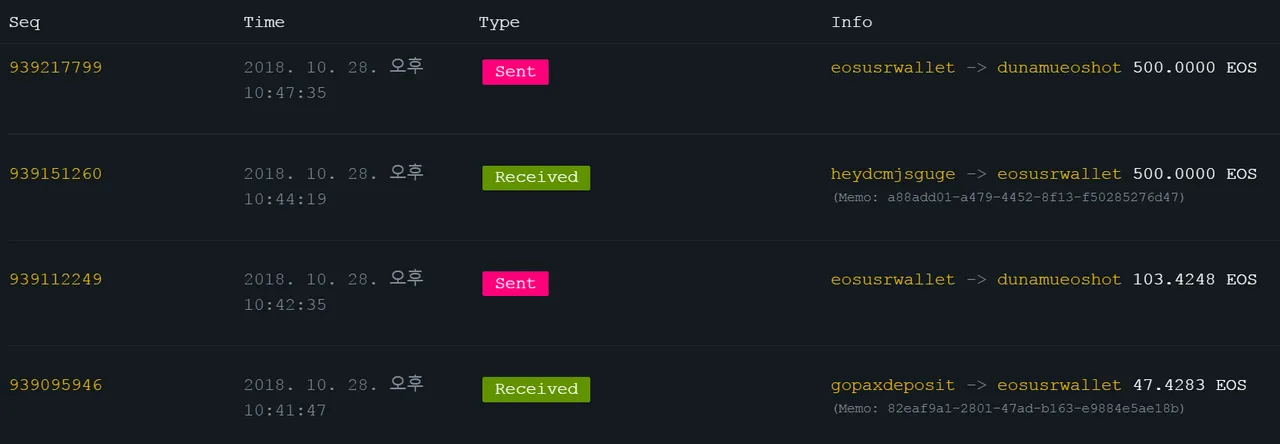Open sequence number 939095946
Viewport: 1280px width, 444px height.
pyautogui.click(x=56, y=386)
